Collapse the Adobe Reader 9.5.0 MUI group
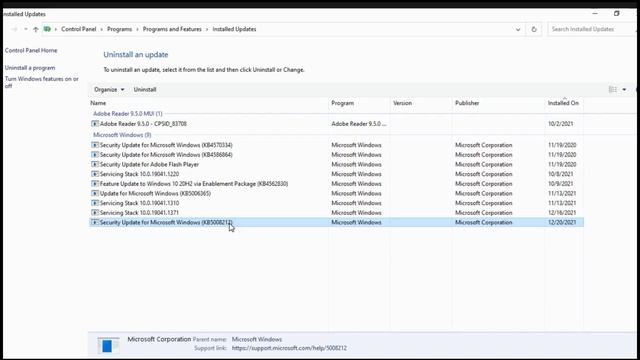640x360 pixels. [x=128, y=113]
